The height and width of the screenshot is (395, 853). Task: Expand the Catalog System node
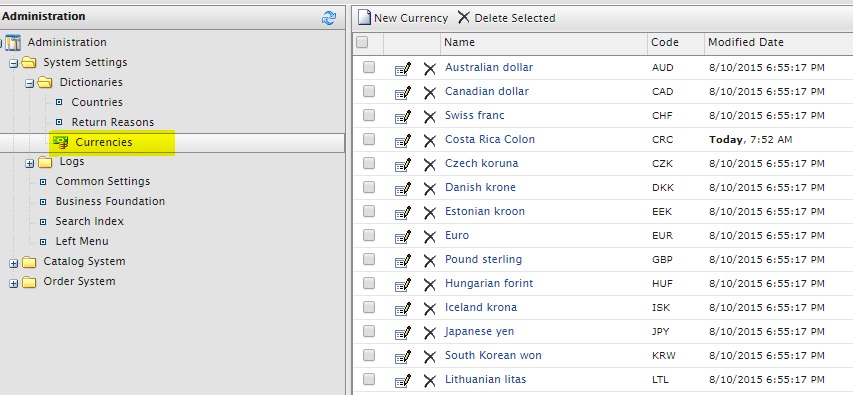14,263
